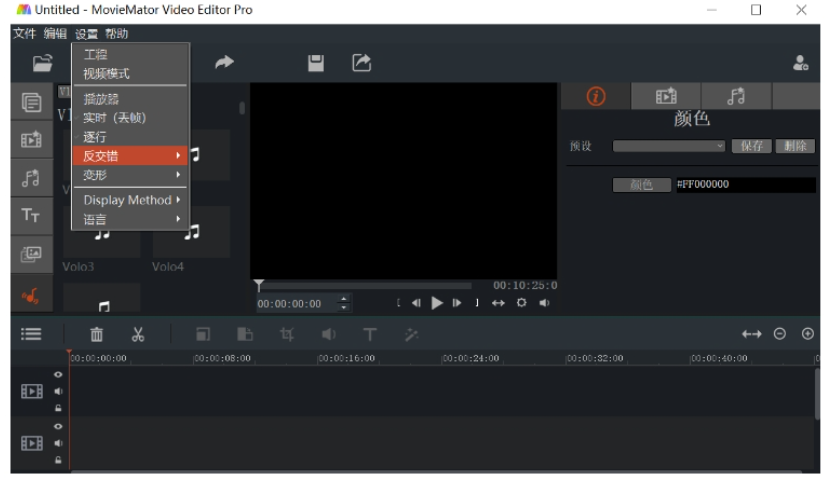This screenshot has width=828, height=478.
Task: Expand the 反交错 submenu
Action: pos(130,156)
